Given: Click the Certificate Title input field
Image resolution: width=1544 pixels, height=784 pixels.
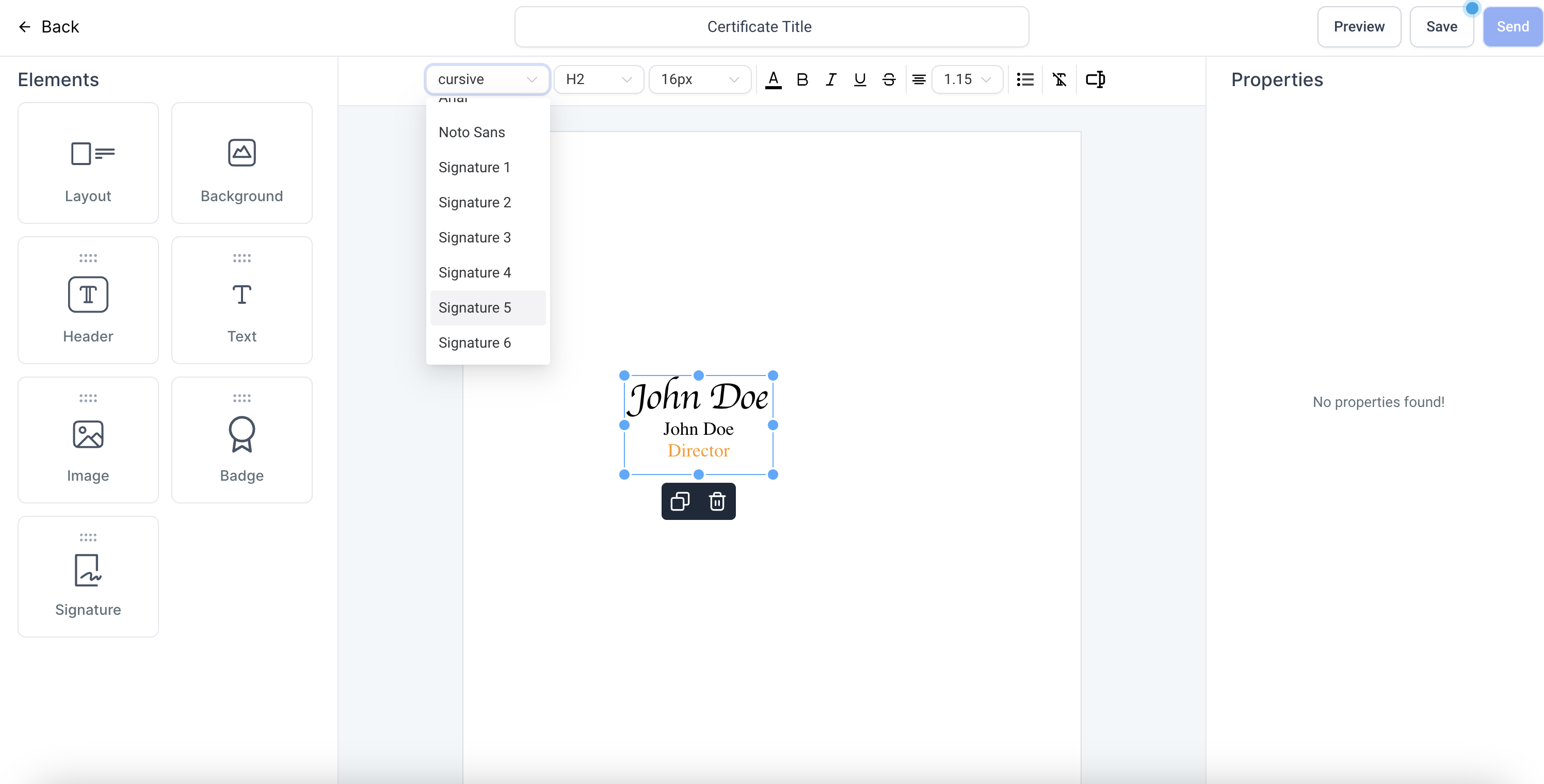Looking at the screenshot, I should tap(771, 26).
